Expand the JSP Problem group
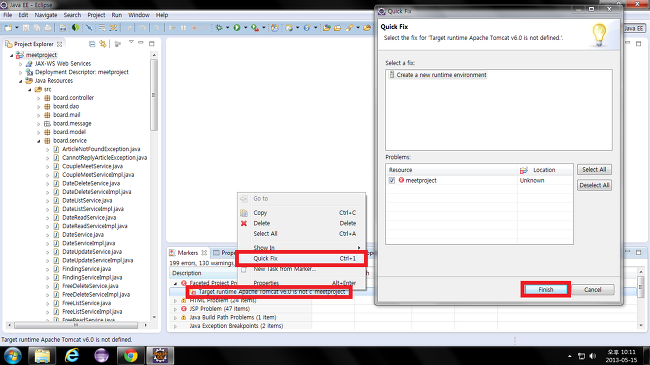The width and height of the screenshot is (650, 365). 175,309
